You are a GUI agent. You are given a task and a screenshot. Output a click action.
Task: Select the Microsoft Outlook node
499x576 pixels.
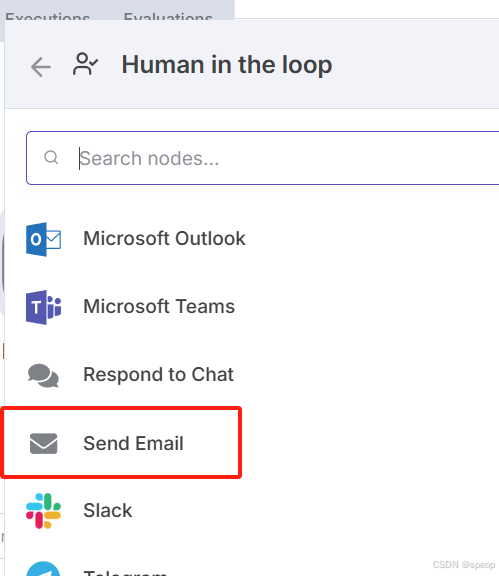pyautogui.click(x=252, y=239)
